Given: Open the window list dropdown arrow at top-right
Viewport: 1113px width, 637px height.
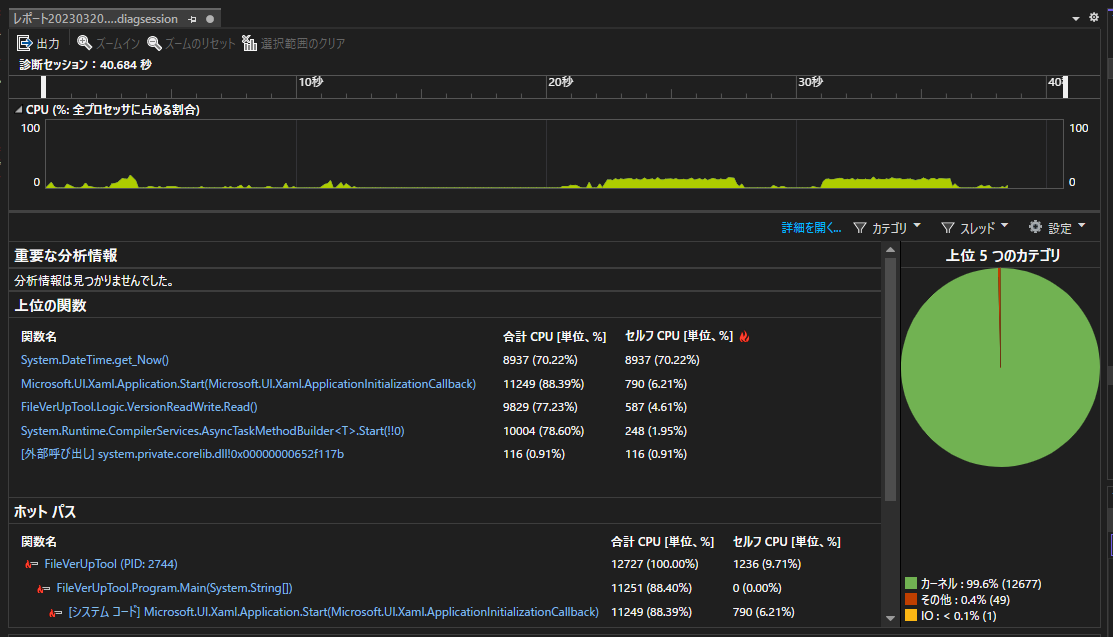Looking at the screenshot, I should tap(1075, 18).
